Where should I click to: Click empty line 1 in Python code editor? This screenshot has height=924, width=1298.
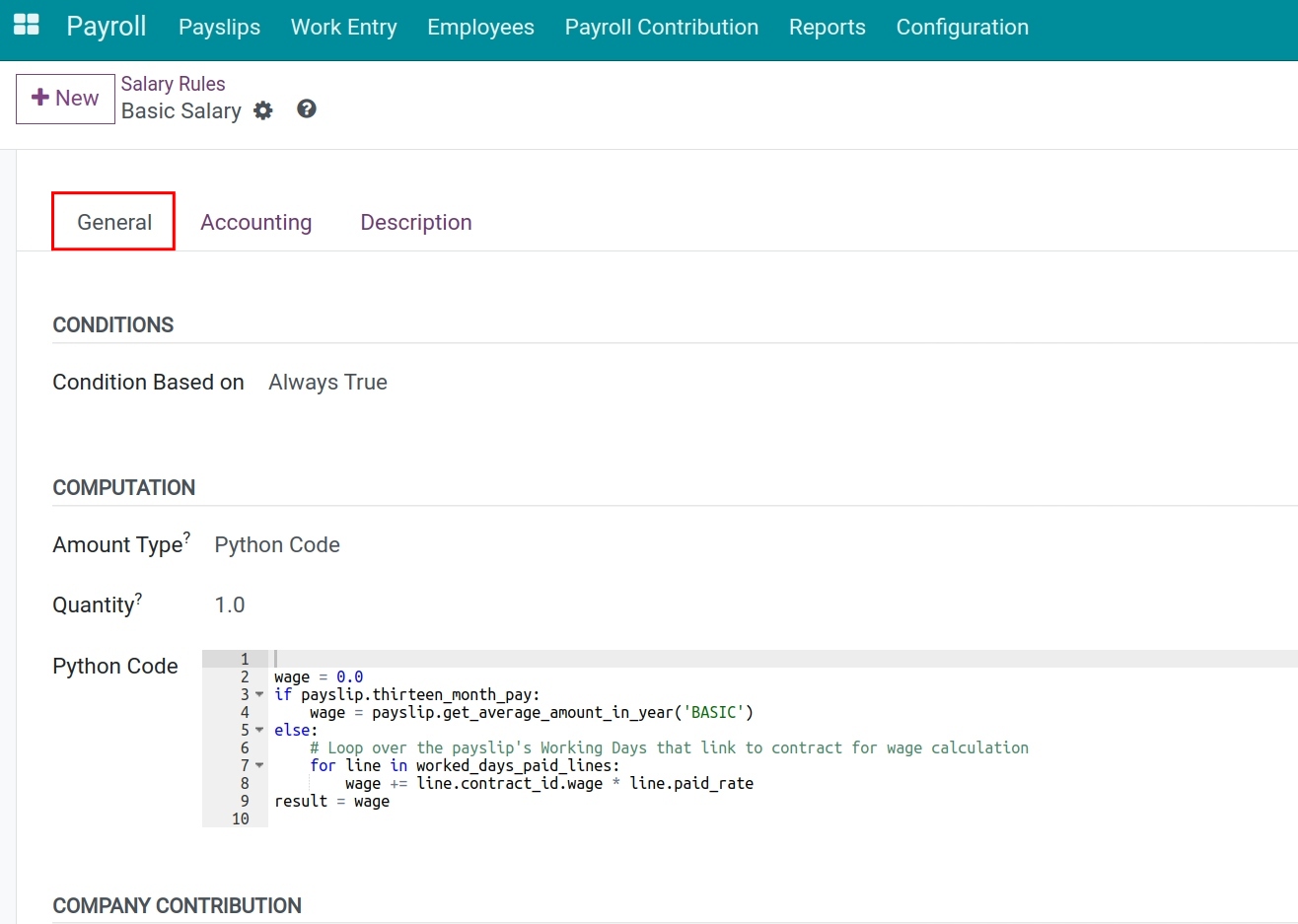784,659
